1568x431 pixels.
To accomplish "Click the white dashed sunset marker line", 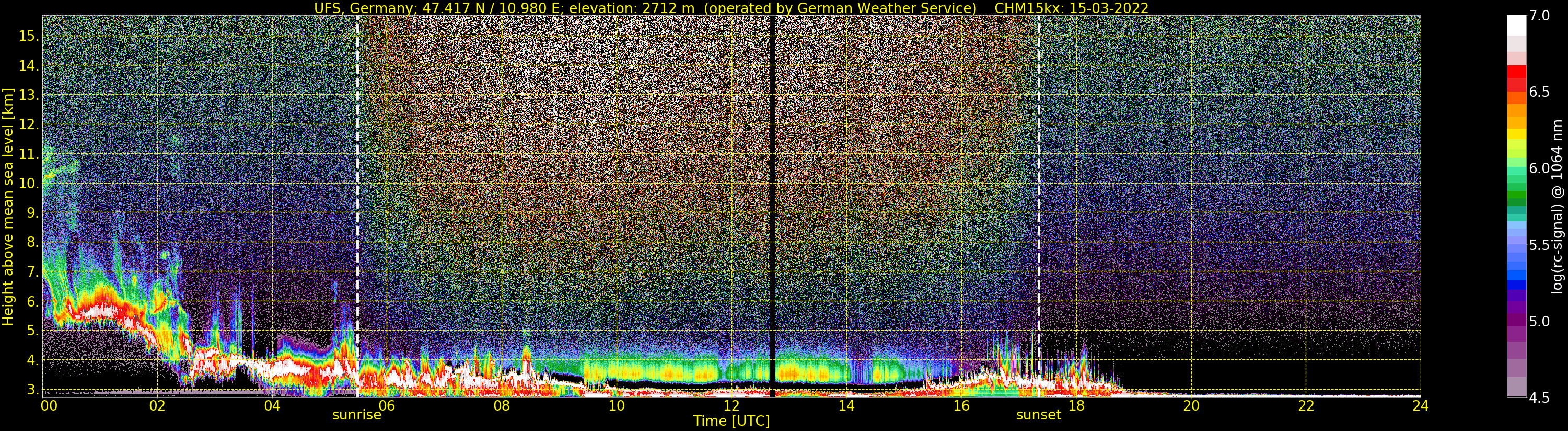I will pos(1038,206).
